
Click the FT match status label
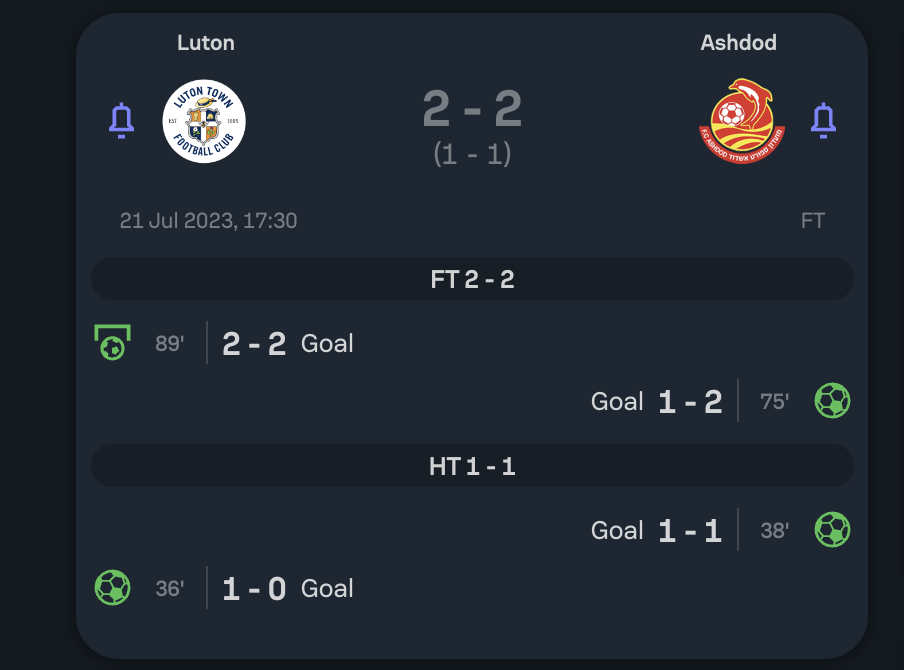pos(813,220)
